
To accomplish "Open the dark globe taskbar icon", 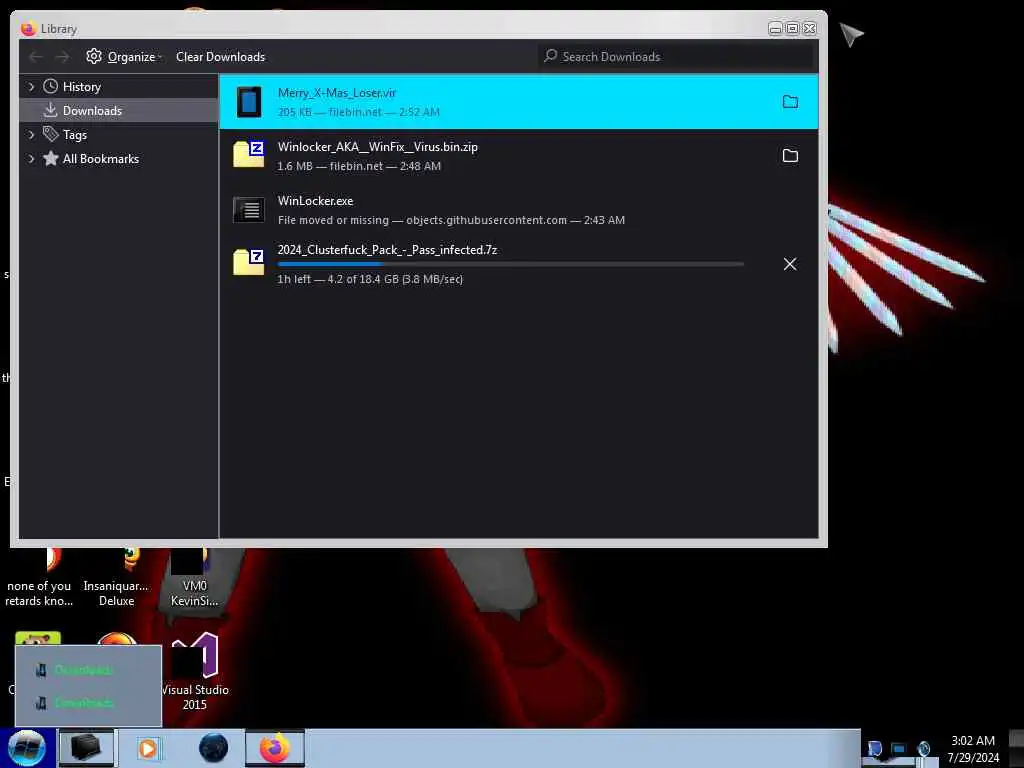I will [214, 748].
